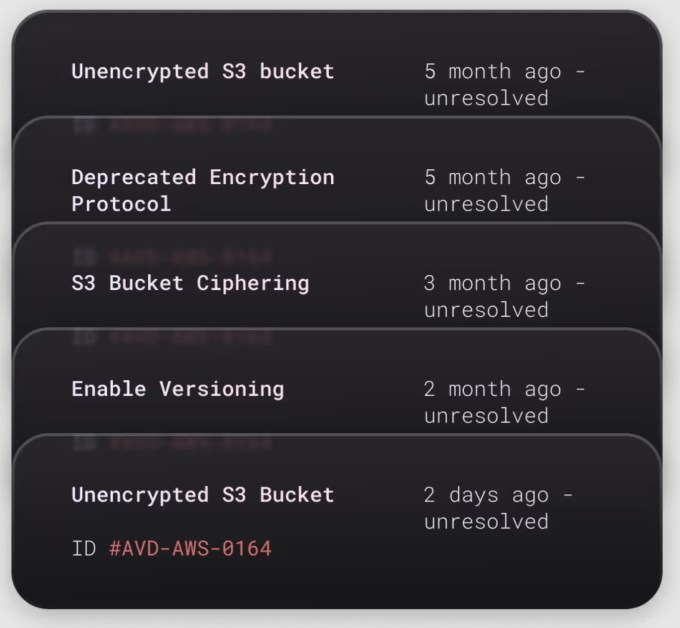Viewport: 680px width, 628px height.
Task: Click the "2 days ago" timestamp
Action: pos(486,495)
